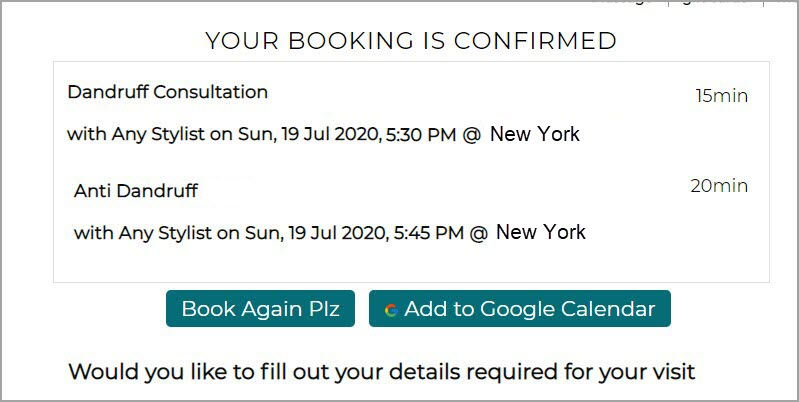The image size is (799, 402).
Task: Click the 5:45 PM appointment details line
Action: tap(330, 233)
